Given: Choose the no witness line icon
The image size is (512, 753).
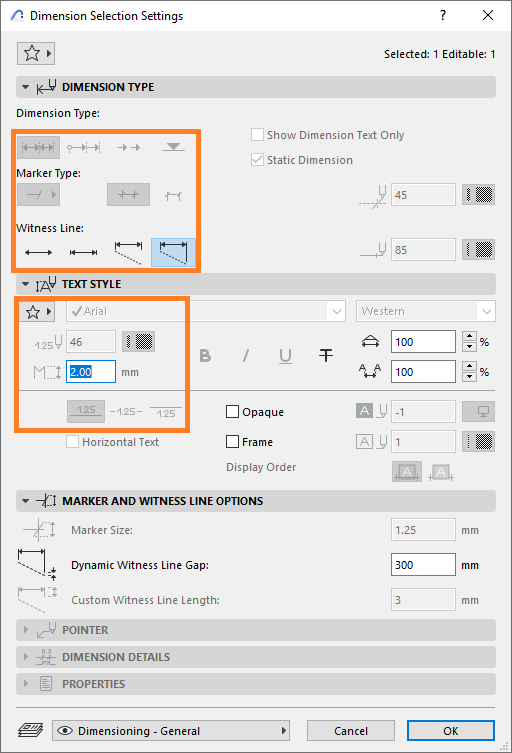Looking at the screenshot, I should point(38,252).
